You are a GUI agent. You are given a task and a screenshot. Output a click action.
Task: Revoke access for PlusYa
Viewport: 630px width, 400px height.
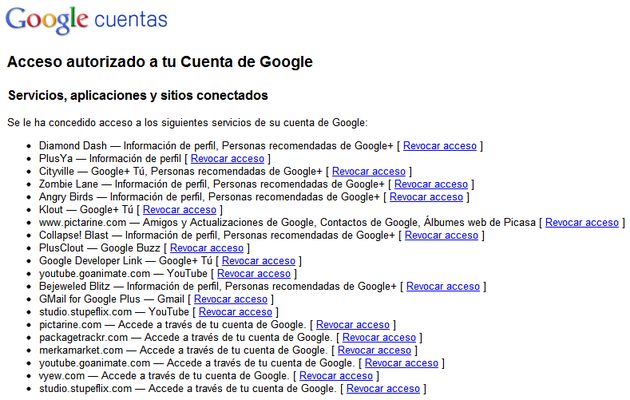coord(227,159)
